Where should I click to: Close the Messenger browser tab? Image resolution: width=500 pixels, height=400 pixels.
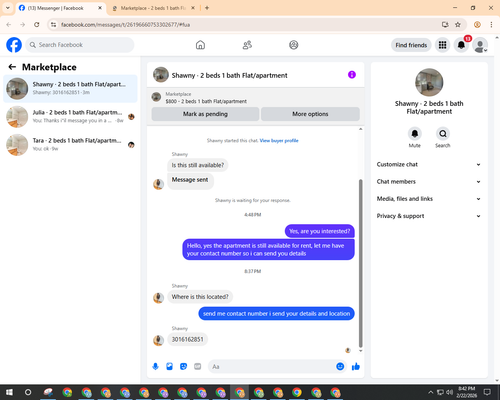100,8
